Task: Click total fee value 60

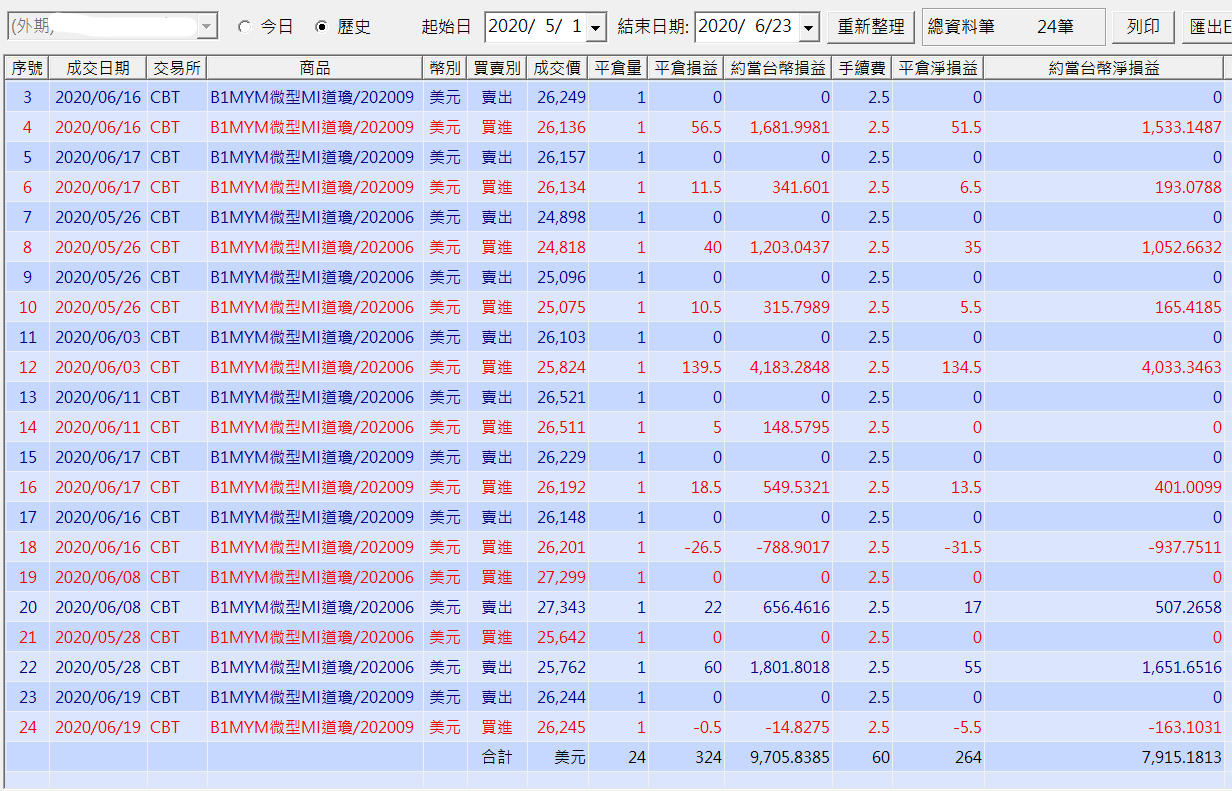Action: point(880,757)
